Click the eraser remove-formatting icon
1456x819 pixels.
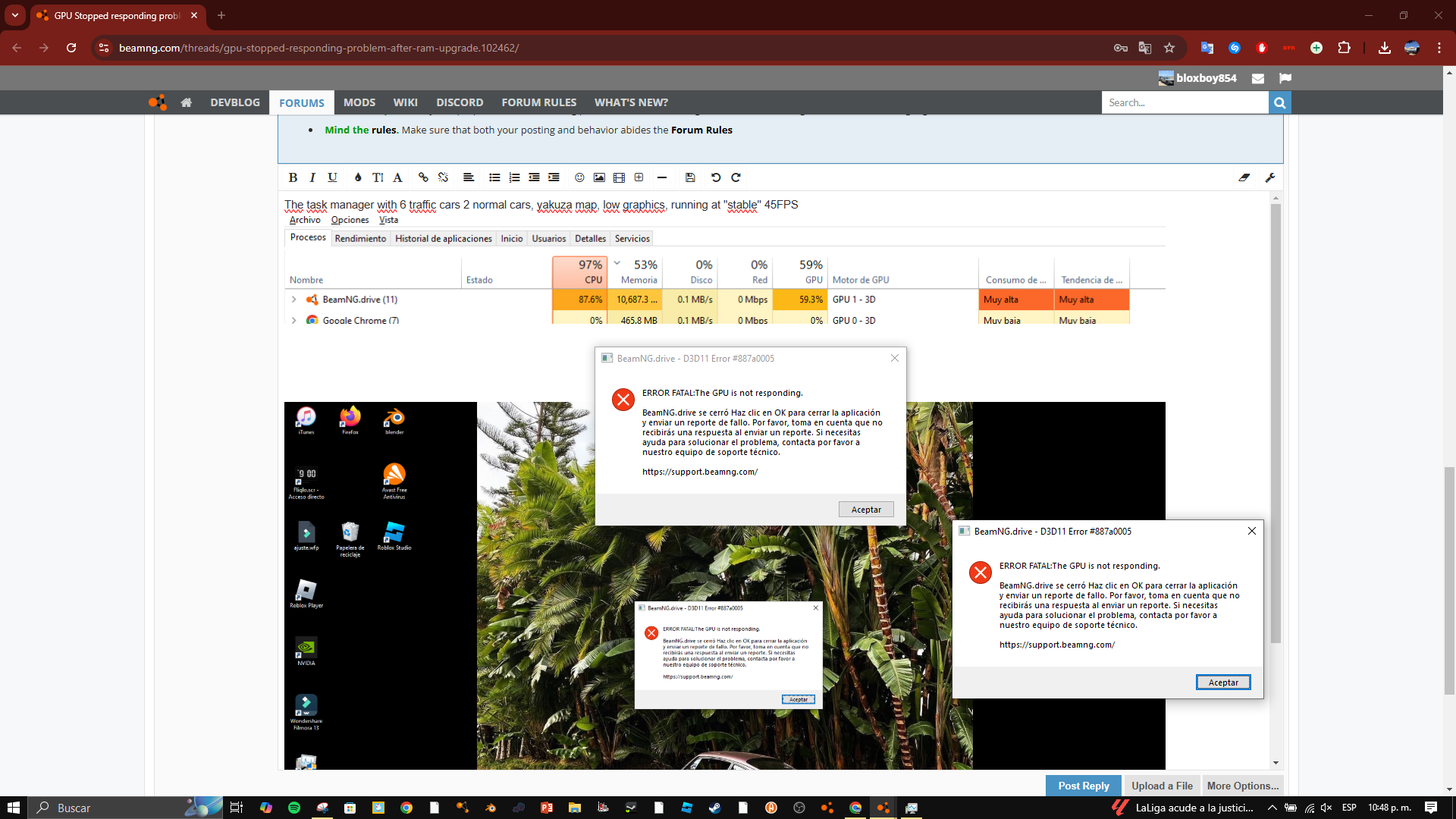coord(1244,177)
